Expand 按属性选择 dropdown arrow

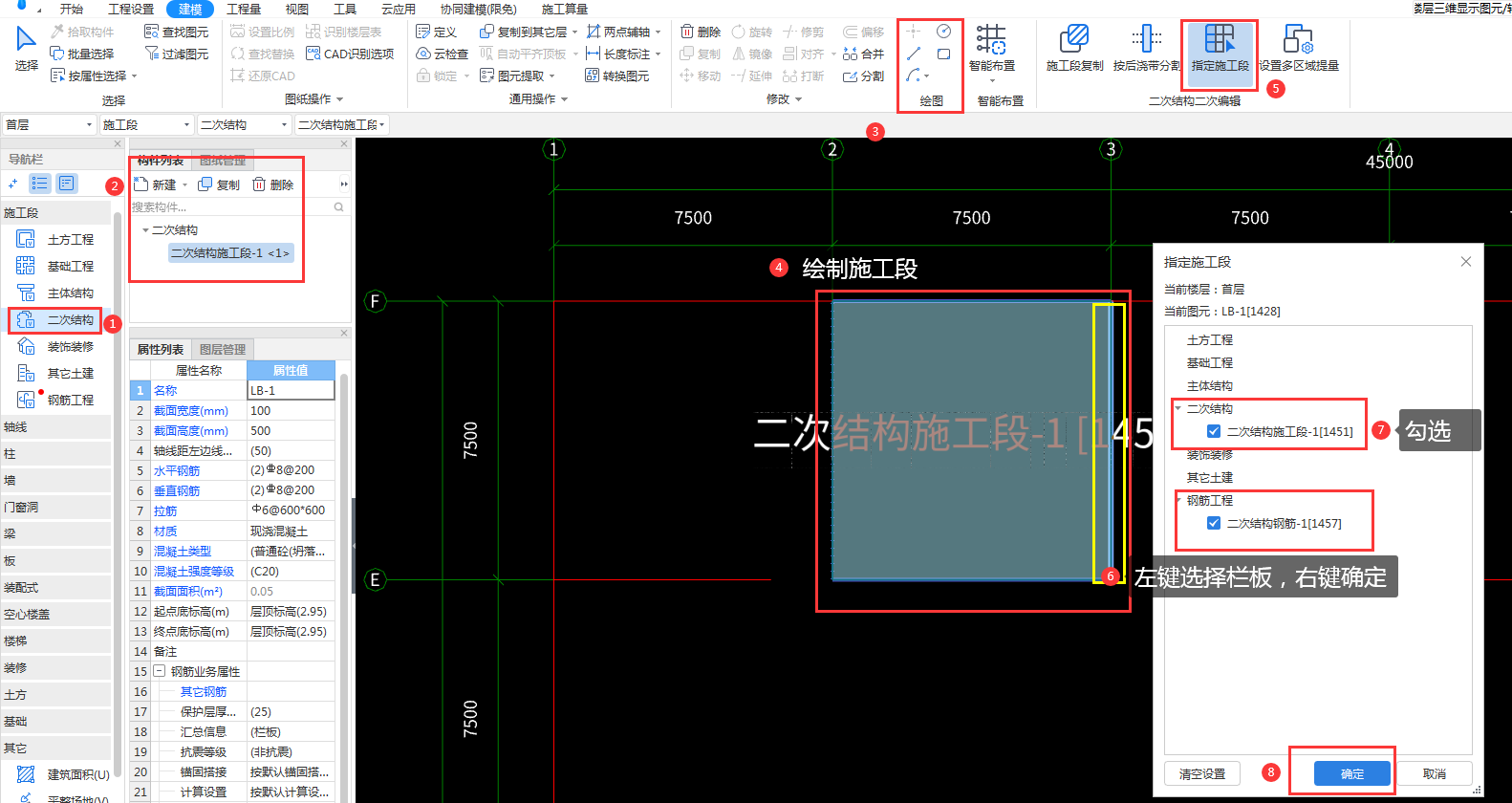[135, 76]
